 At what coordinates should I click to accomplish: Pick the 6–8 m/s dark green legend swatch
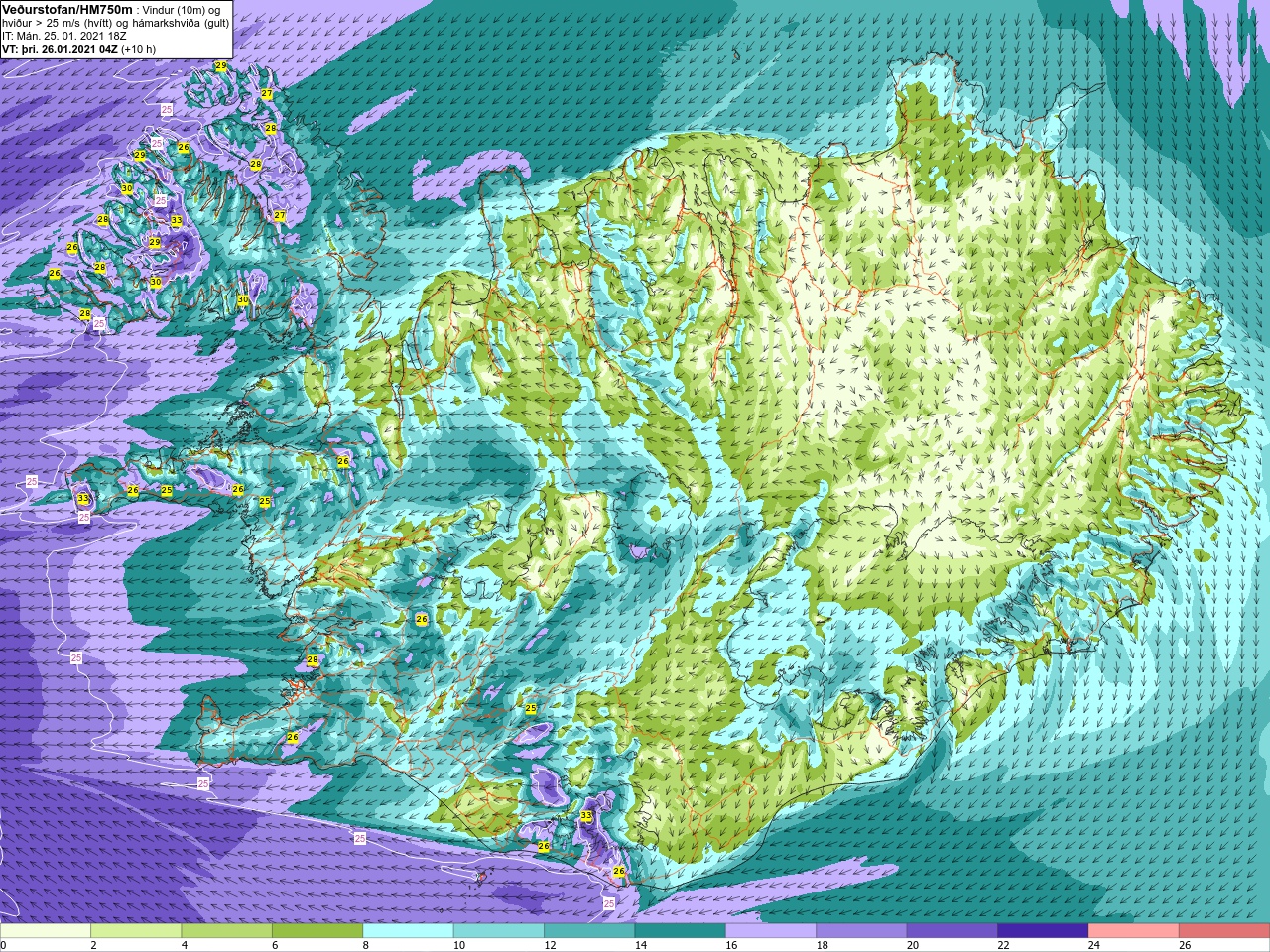coord(317,931)
